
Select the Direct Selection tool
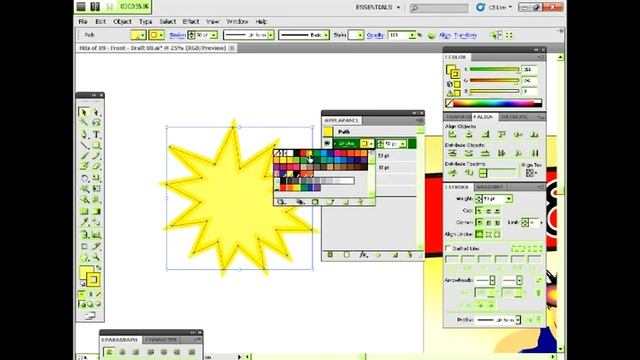(96, 112)
